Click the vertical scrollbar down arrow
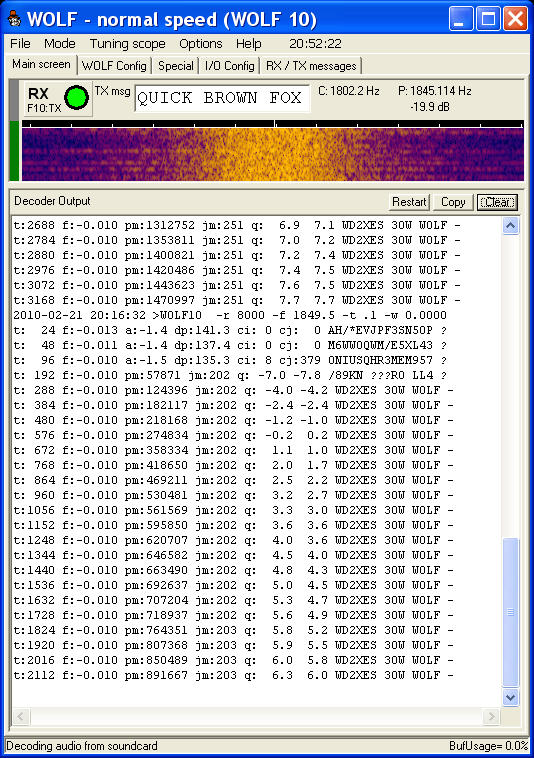 (x=510, y=697)
